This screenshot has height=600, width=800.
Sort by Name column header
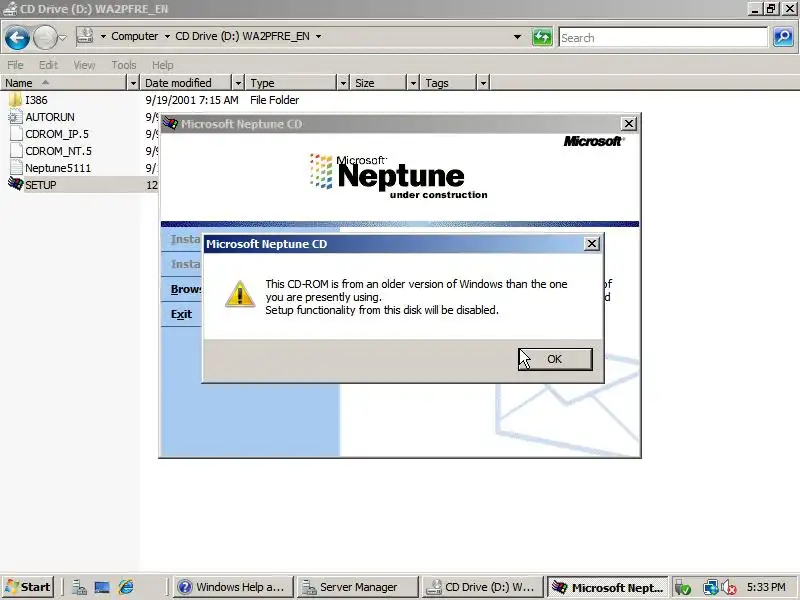[x=64, y=83]
